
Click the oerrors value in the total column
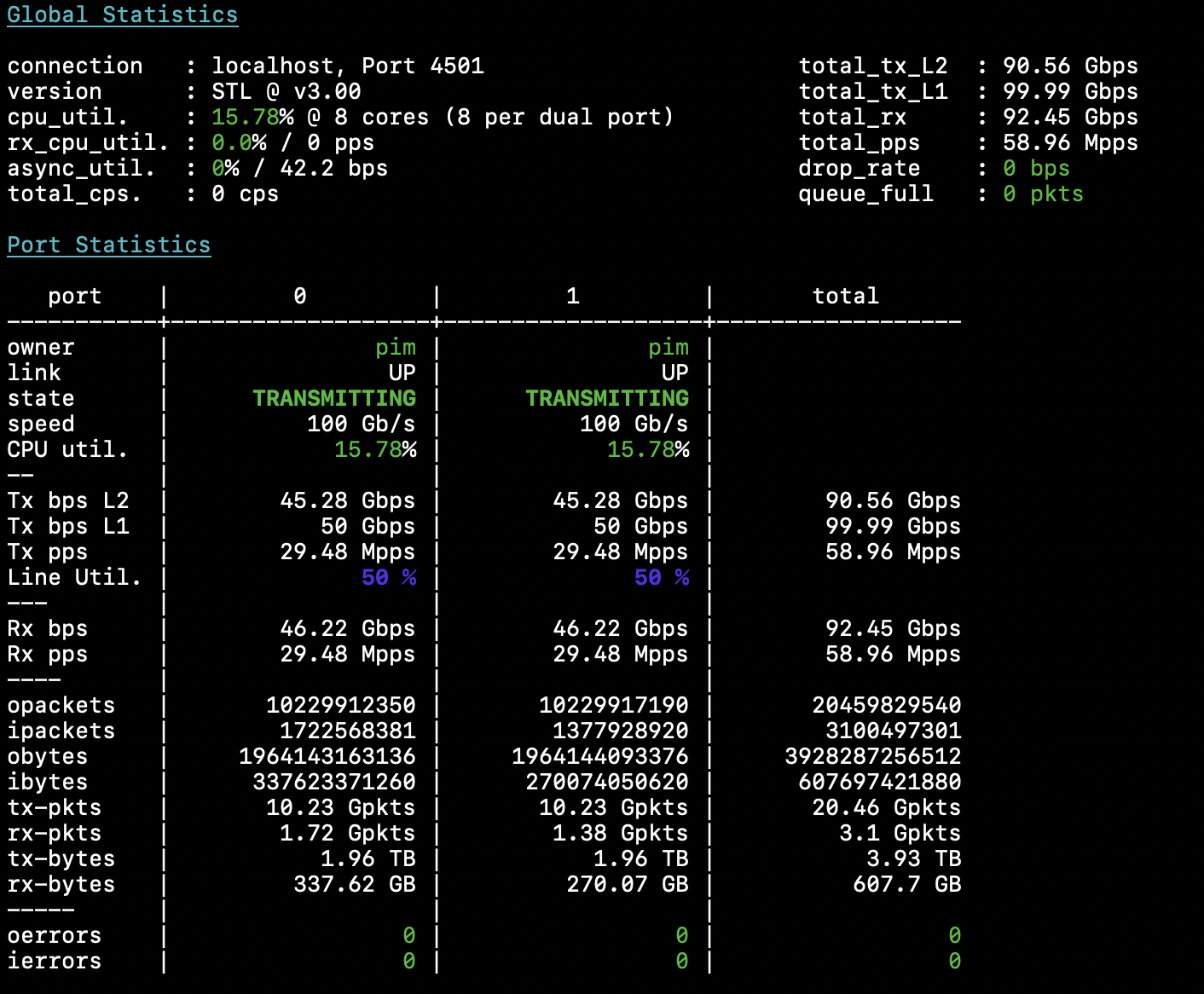point(954,935)
